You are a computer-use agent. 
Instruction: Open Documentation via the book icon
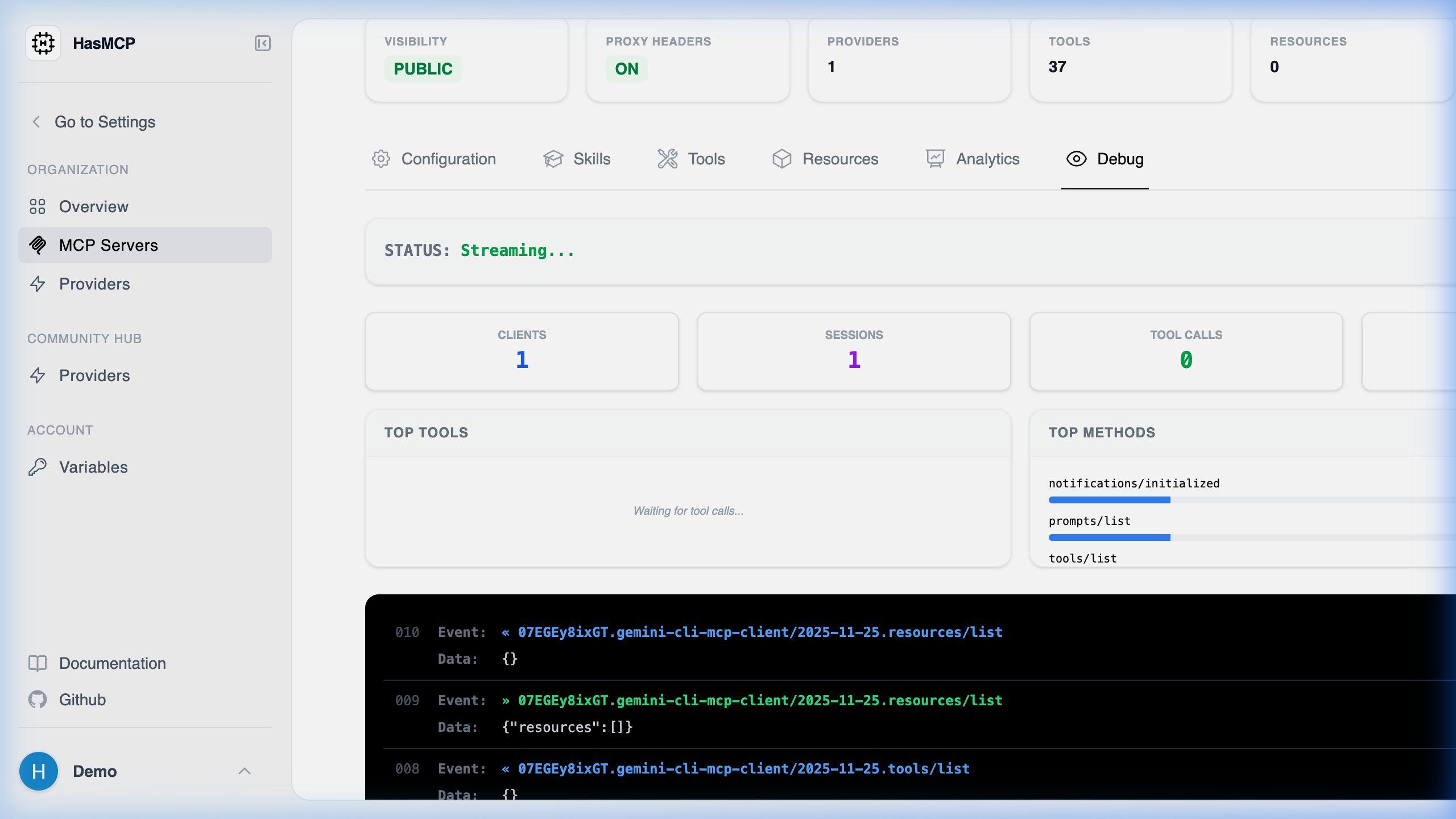pyautogui.click(x=38, y=663)
